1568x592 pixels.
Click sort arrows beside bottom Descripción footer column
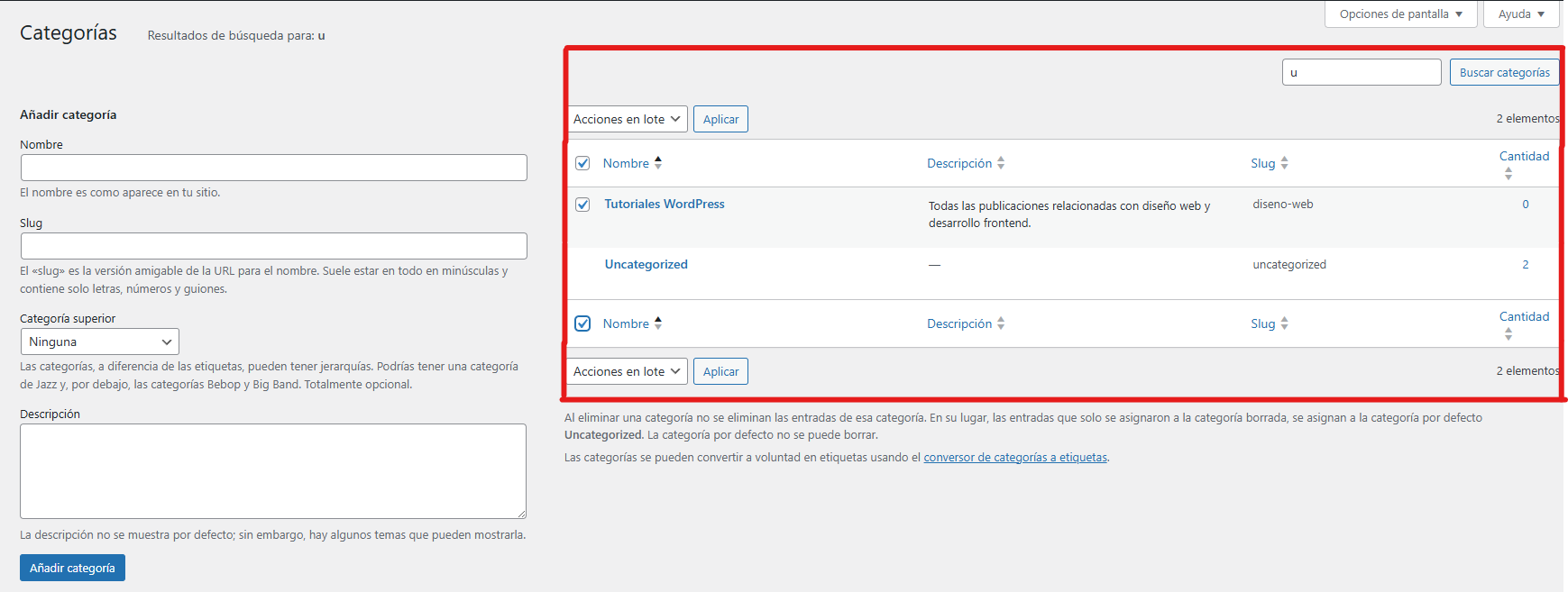click(1001, 323)
